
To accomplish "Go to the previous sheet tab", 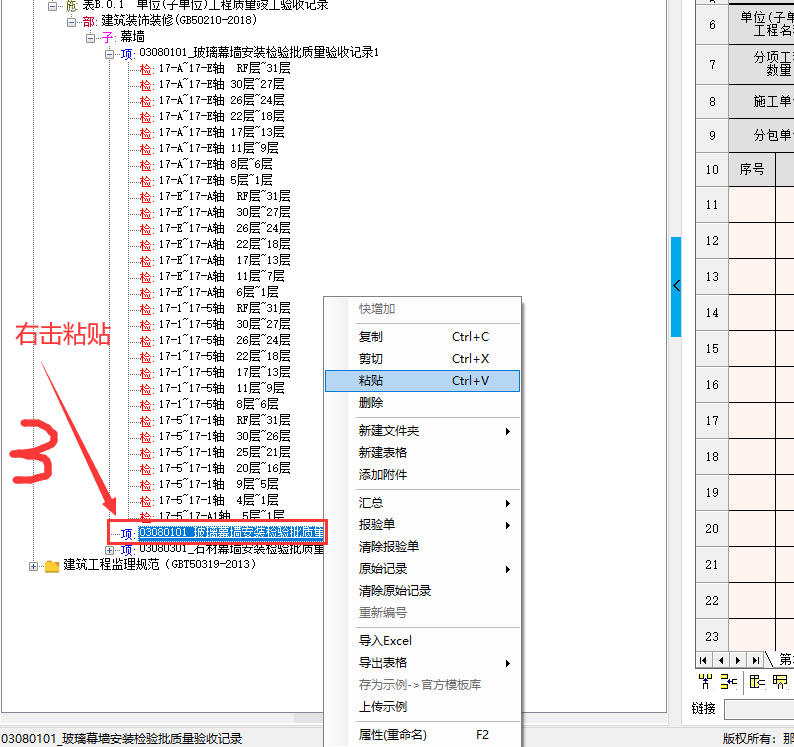I will [x=722, y=660].
